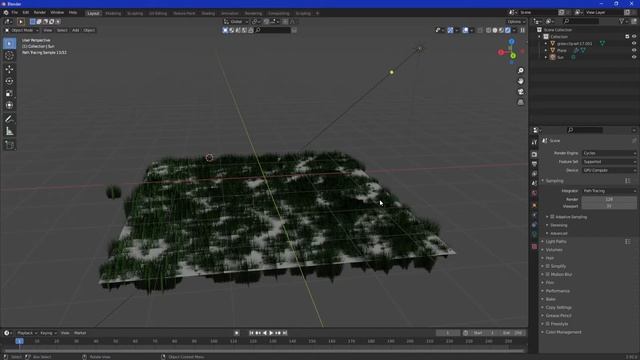
Task: Switch perspective/orthographic grid icon
Action: pyautogui.click(x=521, y=102)
